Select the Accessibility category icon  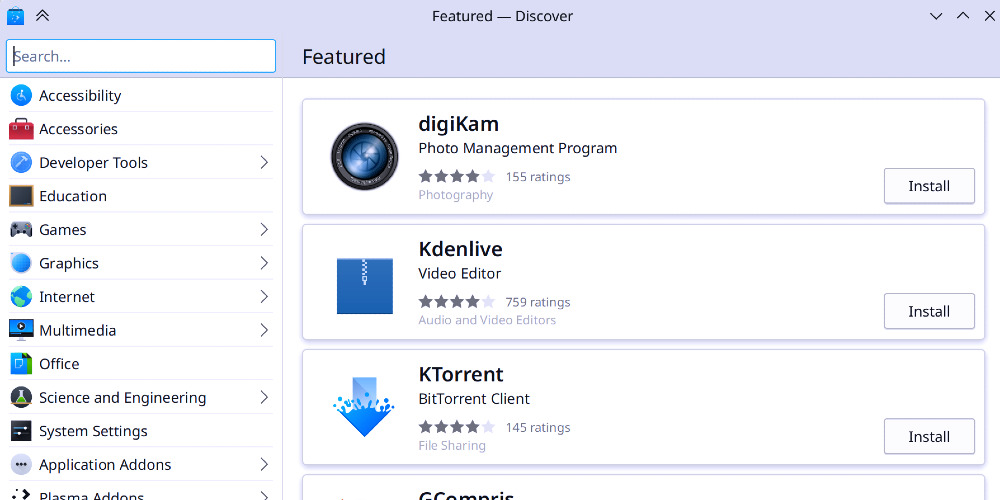tap(21, 96)
